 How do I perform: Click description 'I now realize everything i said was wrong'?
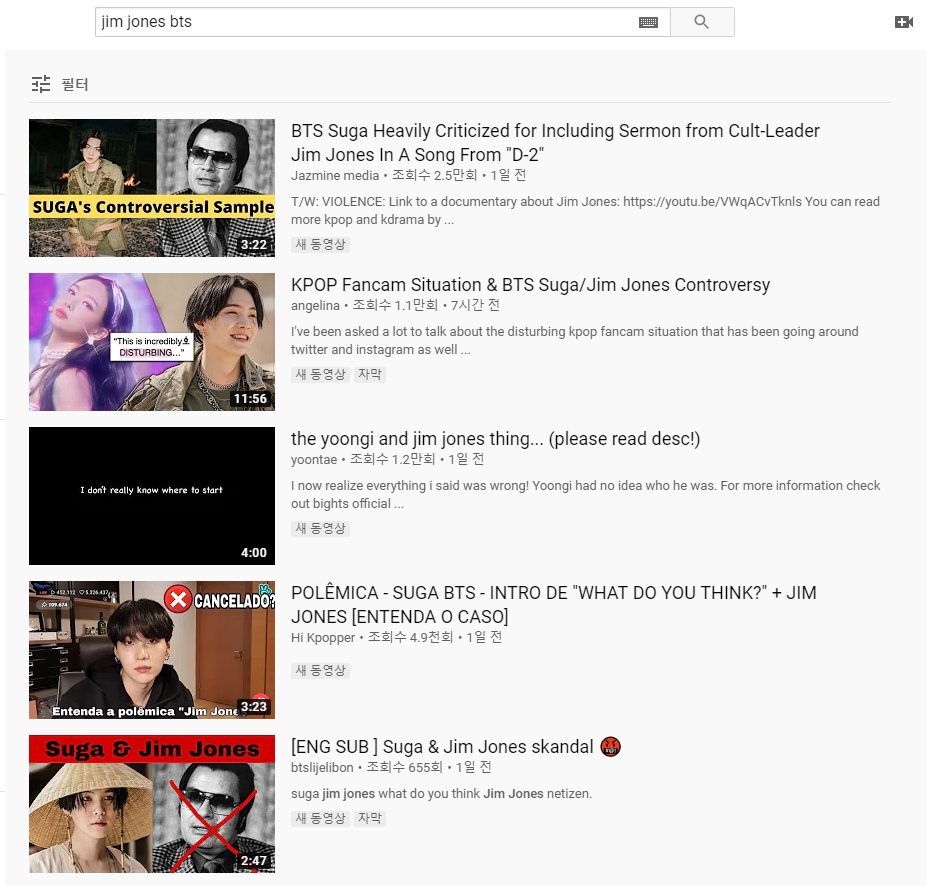pos(585,495)
